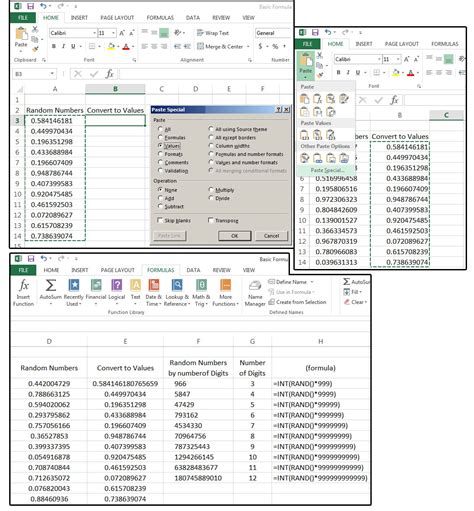Click Save icon in bottom window title bar

pyautogui.click(x=31, y=258)
